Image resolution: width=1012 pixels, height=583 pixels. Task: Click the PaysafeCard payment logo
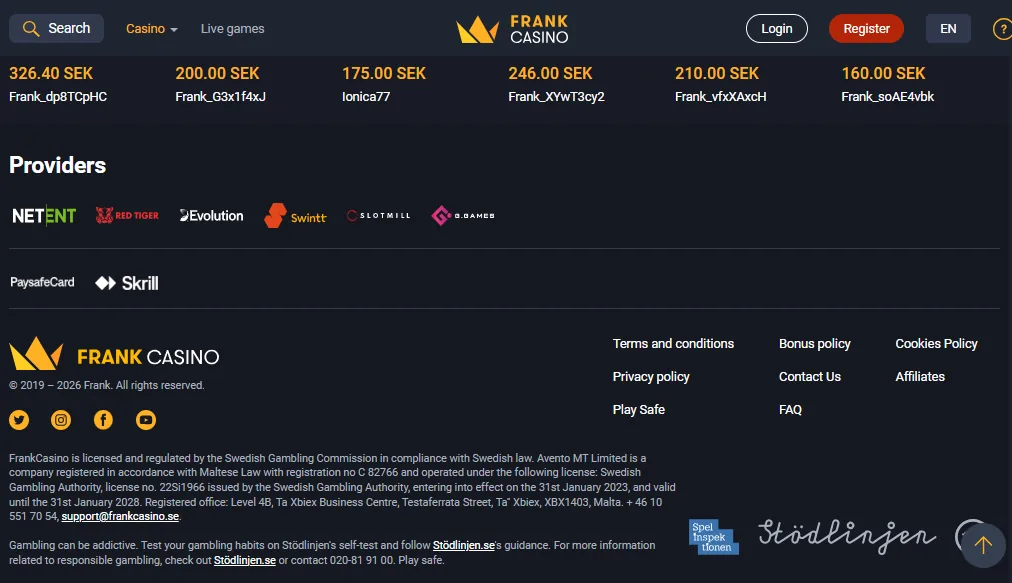tap(42, 282)
